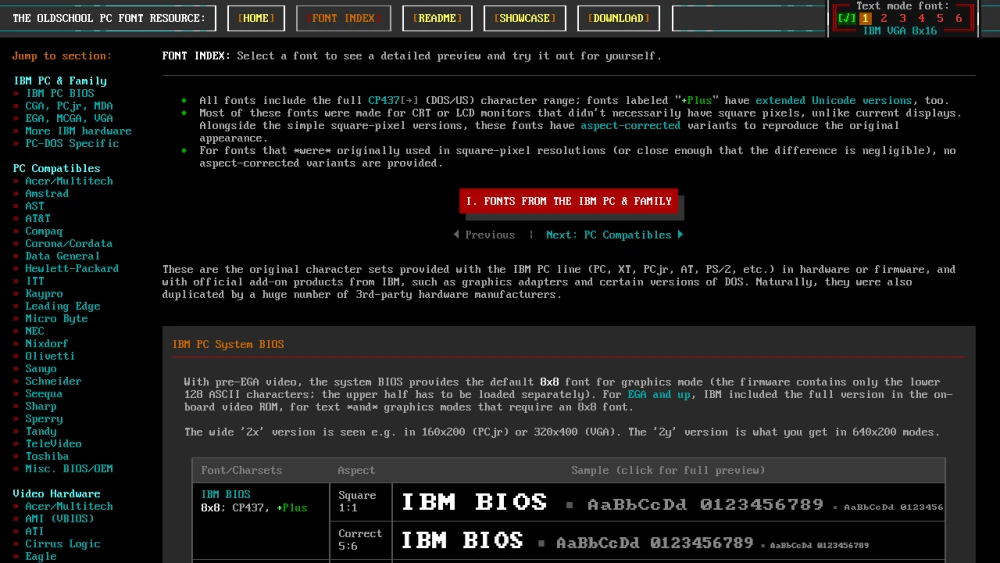
Task: Click the Previous navigation text
Action: tap(490, 235)
